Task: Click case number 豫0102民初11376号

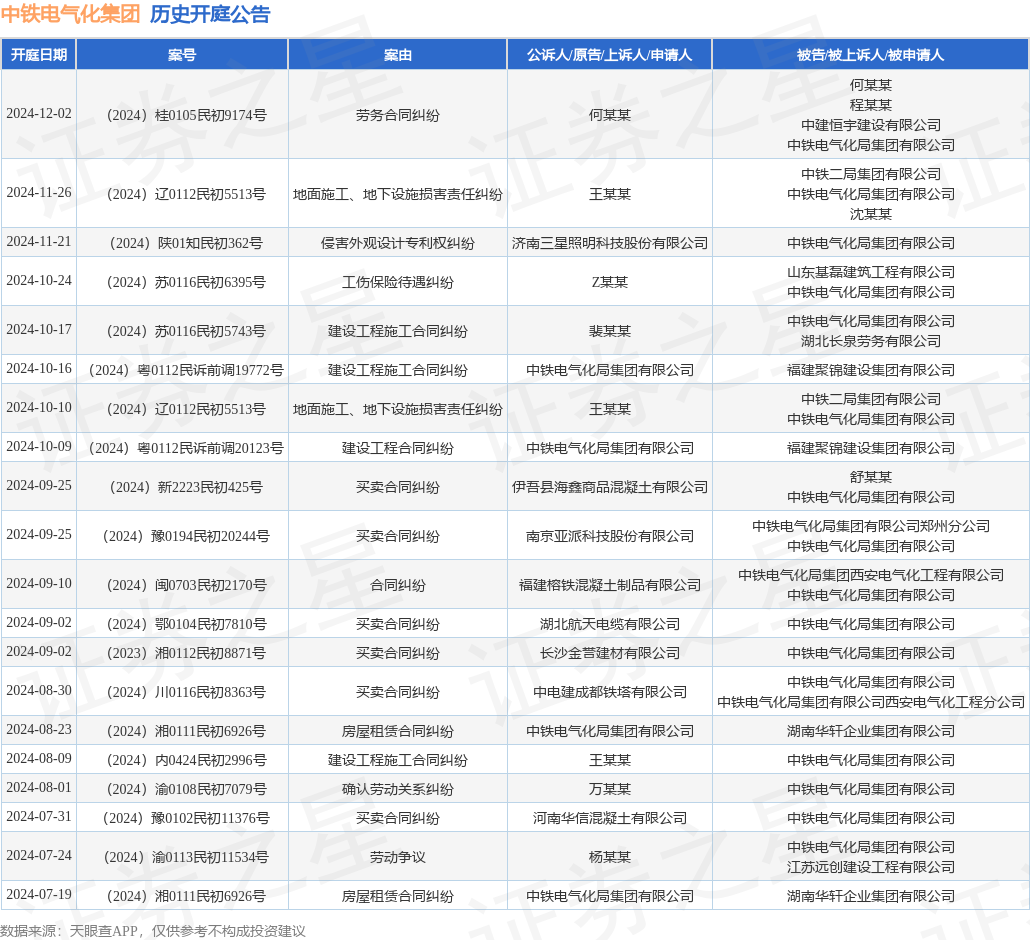Action: click(186, 818)
